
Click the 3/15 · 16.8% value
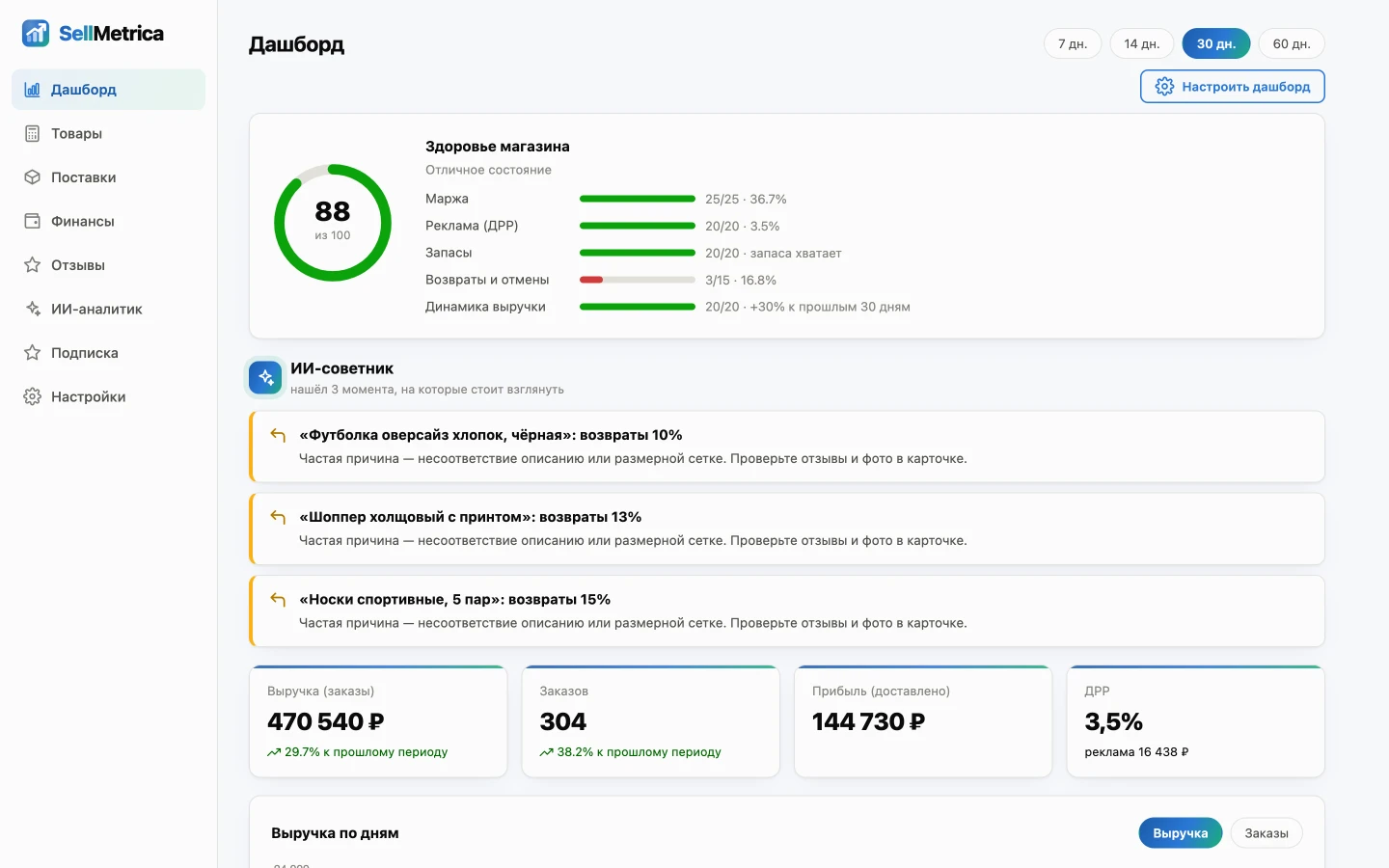click(741, 280)
